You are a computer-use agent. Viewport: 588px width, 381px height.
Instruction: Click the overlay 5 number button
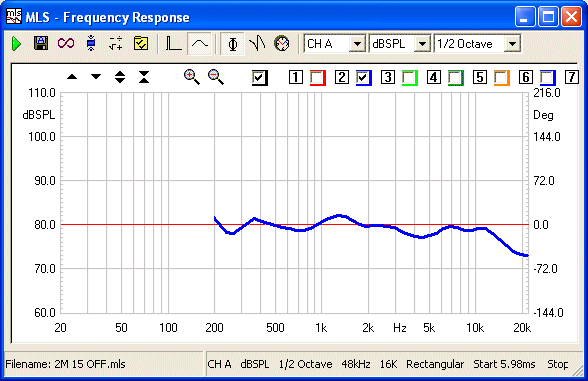[x=480, y=77]
